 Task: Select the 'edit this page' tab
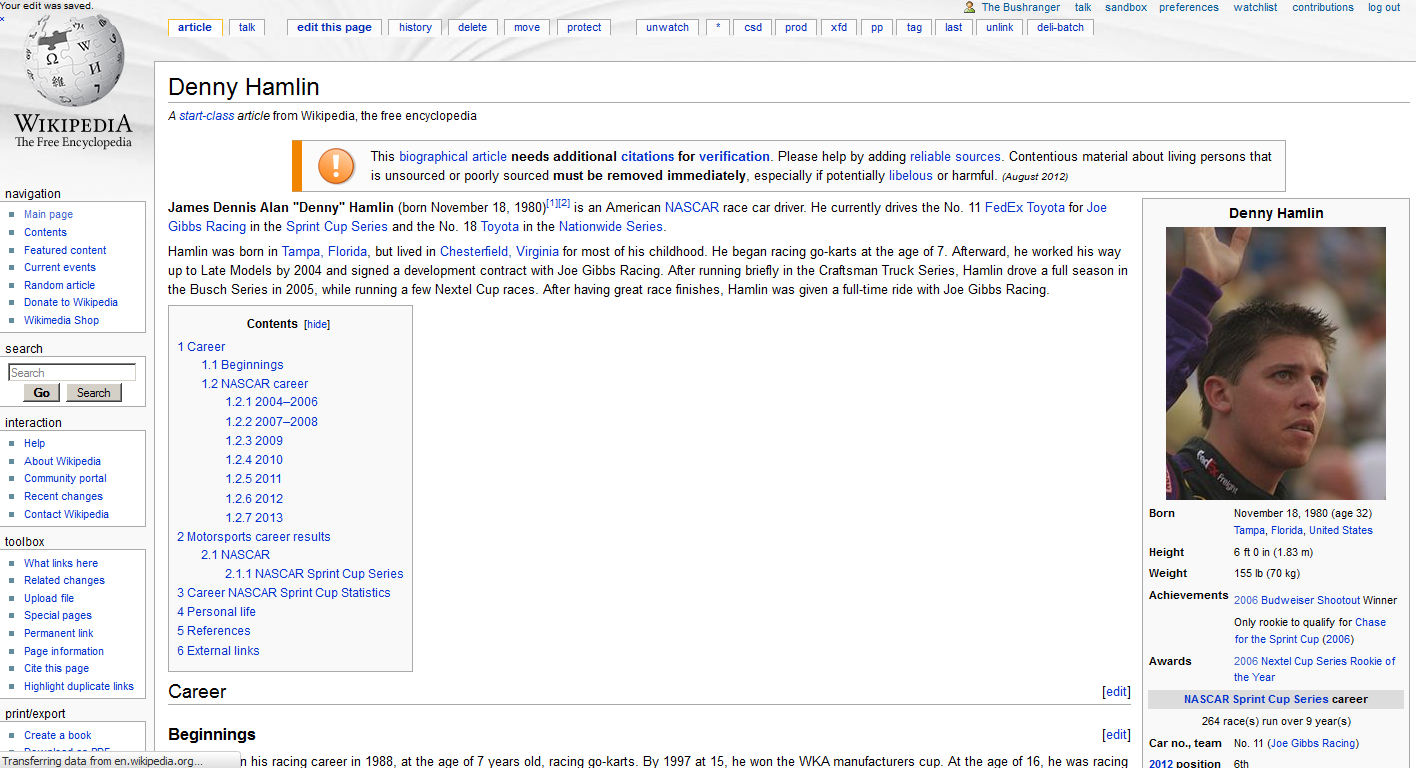(x=334, y=27)
